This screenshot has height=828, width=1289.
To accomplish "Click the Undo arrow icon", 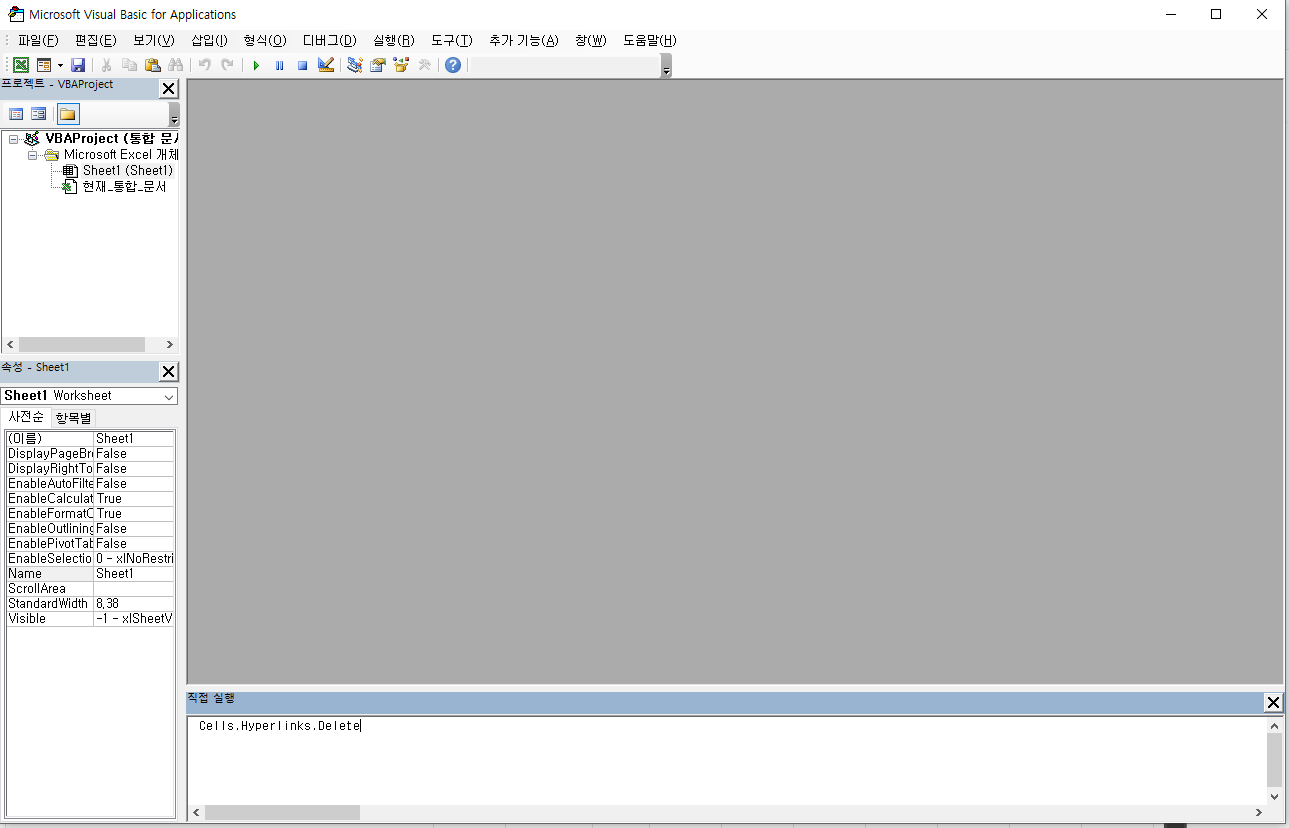I will (x=204, y=65).
